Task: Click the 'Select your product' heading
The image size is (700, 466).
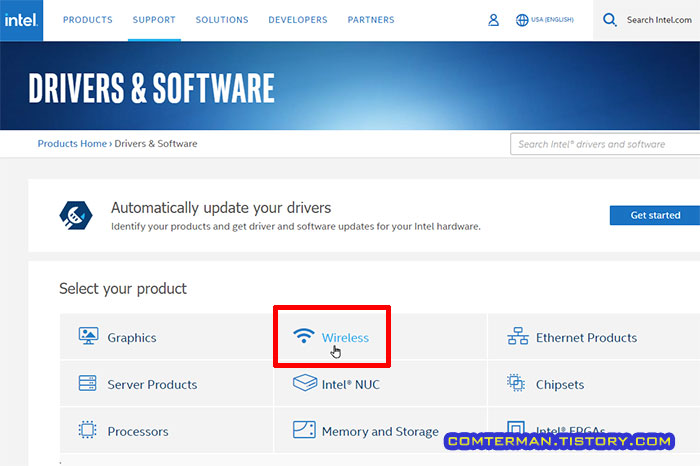Action: pyautogui.click(x=123, y=289)
